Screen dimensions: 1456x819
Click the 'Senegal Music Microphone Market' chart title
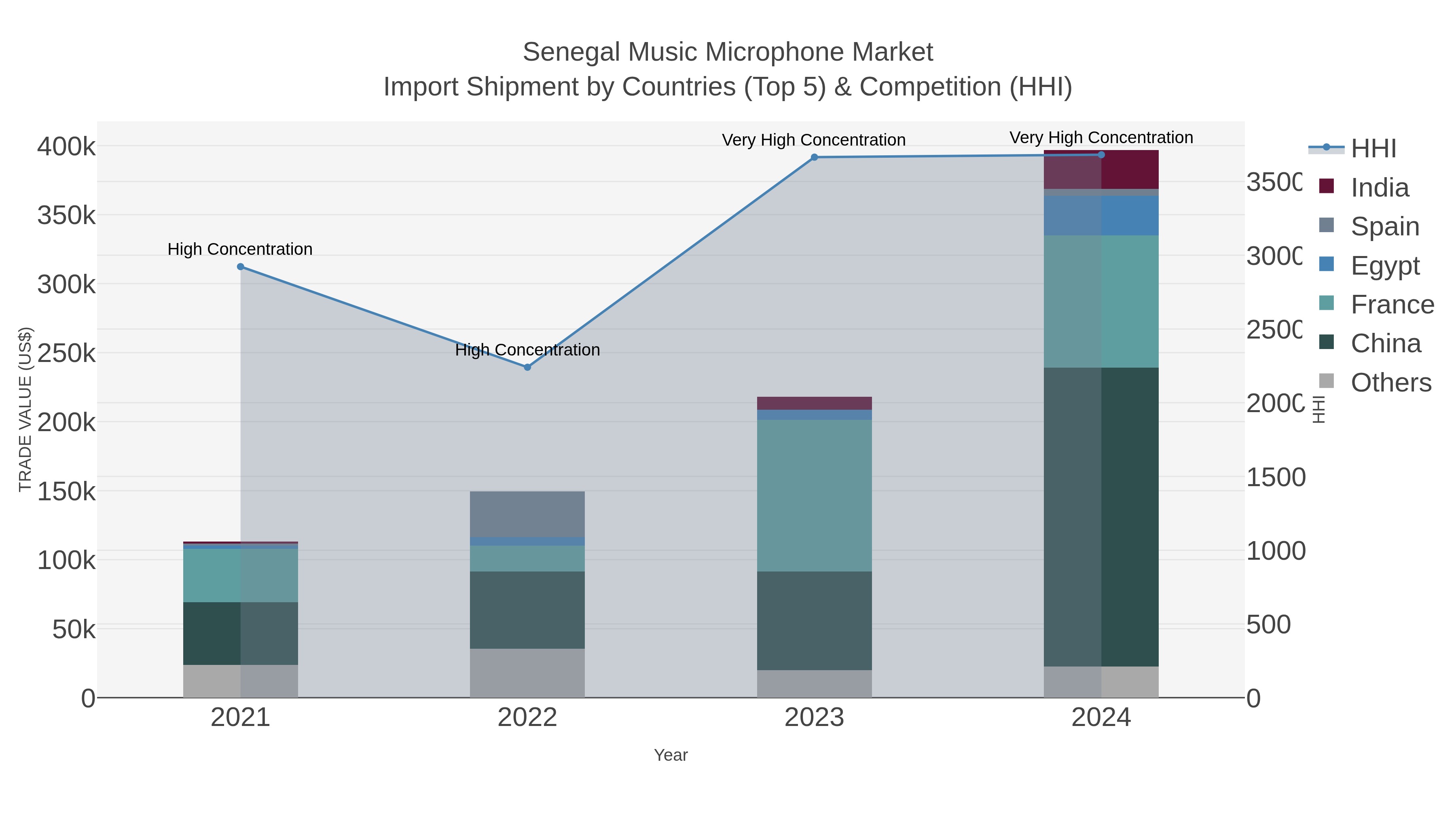pos(728,52)
